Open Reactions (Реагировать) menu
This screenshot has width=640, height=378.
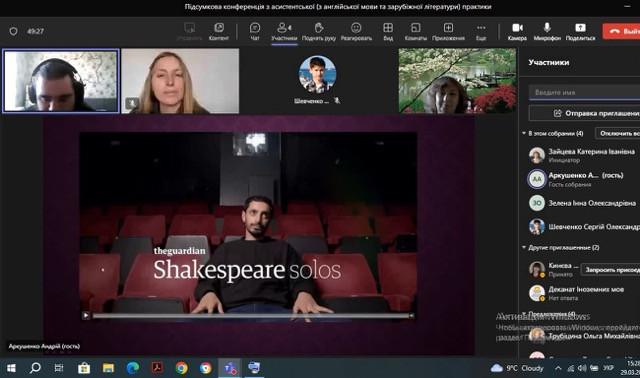pyautogui.click(x=356, y=31)
